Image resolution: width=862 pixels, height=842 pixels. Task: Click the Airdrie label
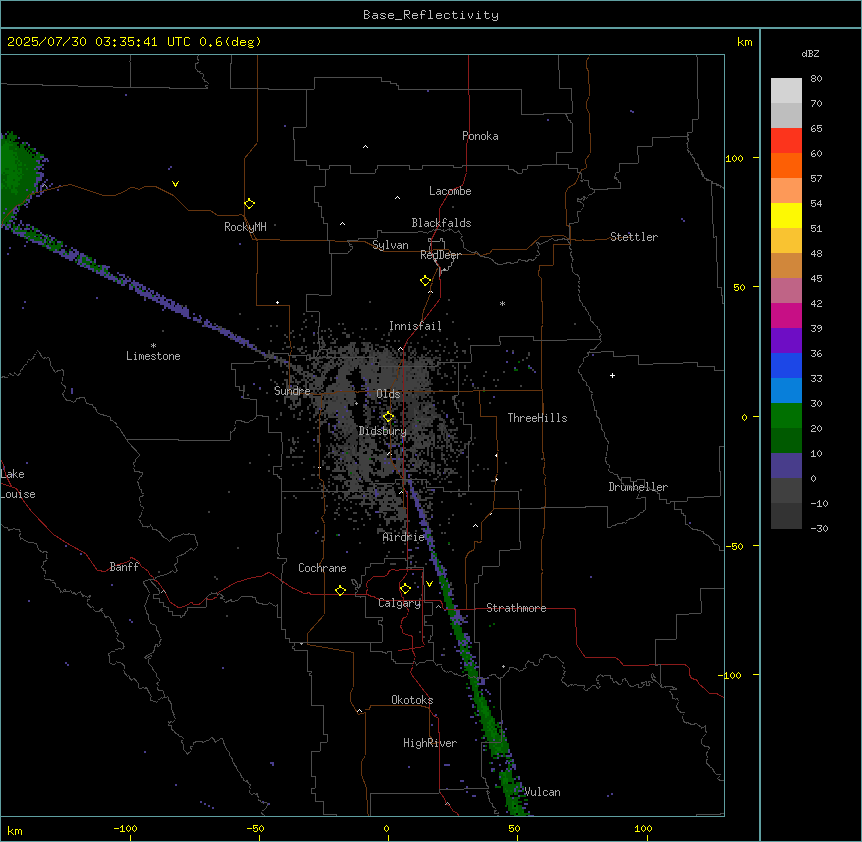pyautogui.click(x=404, y=537)
